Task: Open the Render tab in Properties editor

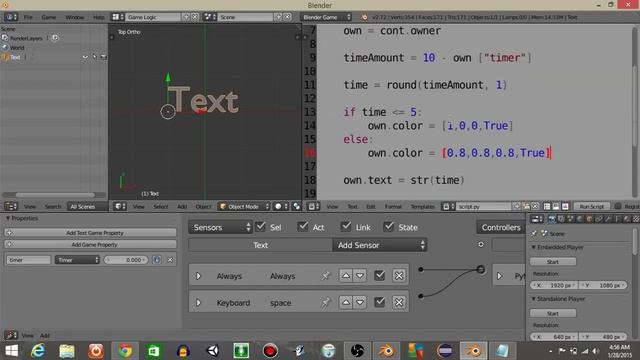Action: click(552, 219)
